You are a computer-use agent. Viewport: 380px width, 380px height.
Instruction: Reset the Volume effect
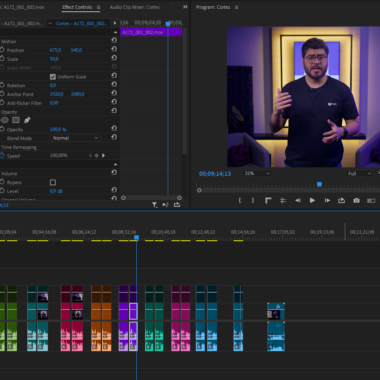click(114, 172)
